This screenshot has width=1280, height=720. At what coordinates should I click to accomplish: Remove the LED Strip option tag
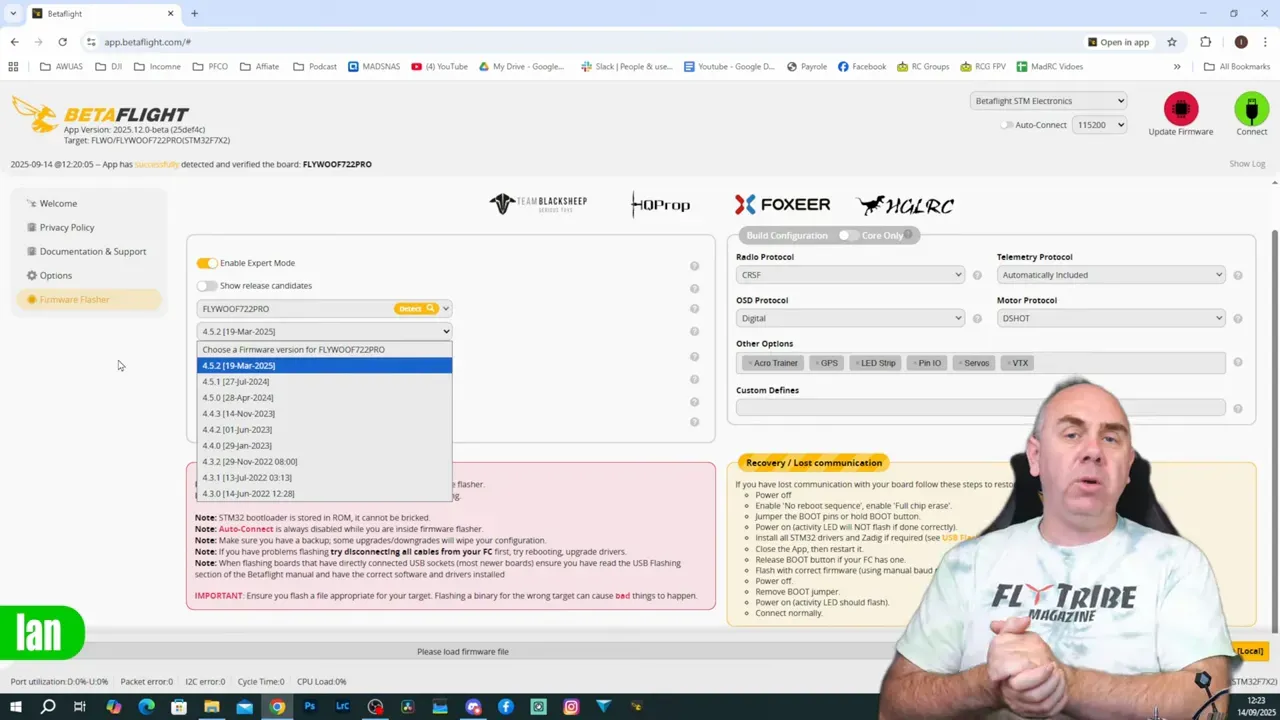coord(856,363)
